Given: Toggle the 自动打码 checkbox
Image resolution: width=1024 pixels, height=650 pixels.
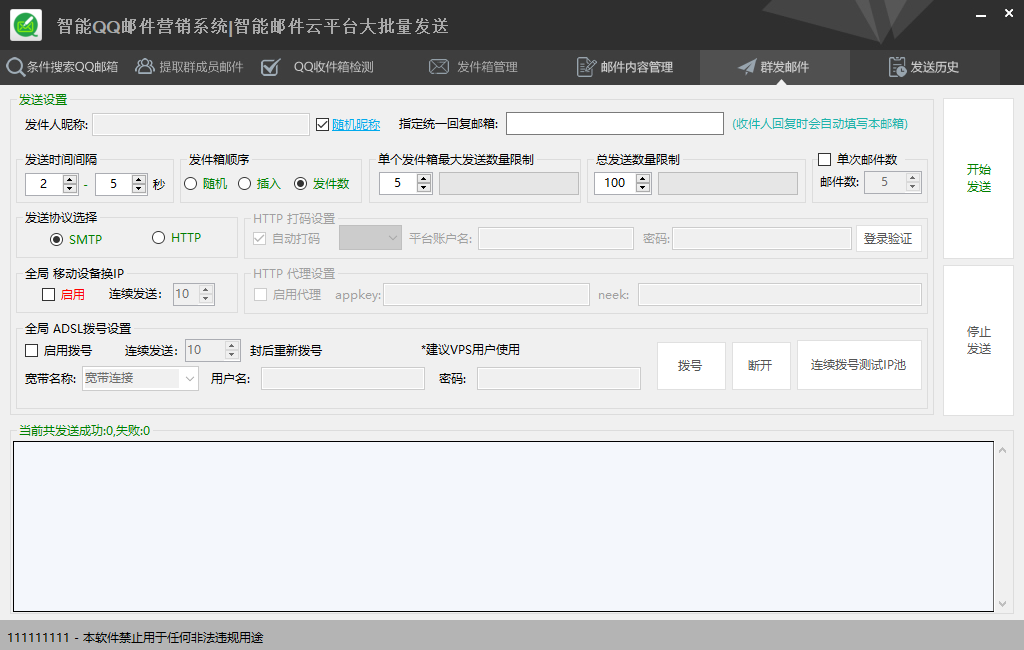Looking at the screenshot, I should [x=259, y=238].
